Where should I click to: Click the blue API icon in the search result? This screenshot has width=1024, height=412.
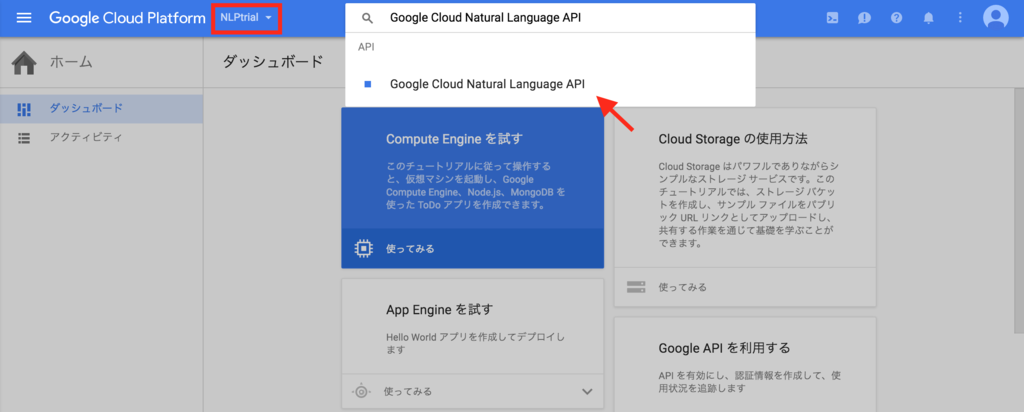coord(368,84)
